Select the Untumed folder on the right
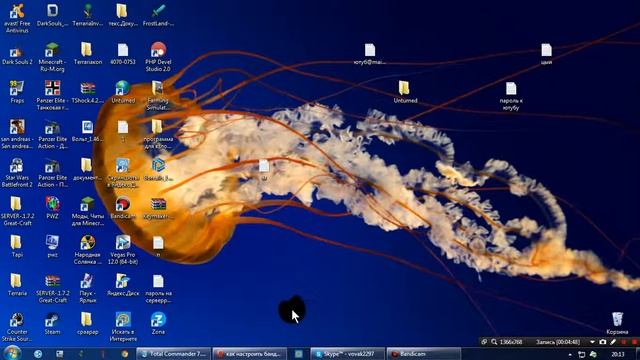Screen dimensions: 640x360 point(405,92)
